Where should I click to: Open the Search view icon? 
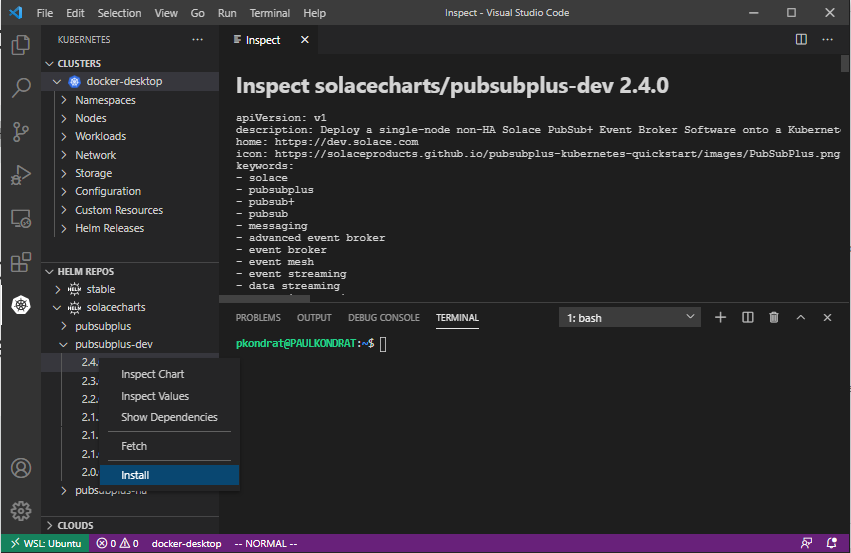(20, 88)
